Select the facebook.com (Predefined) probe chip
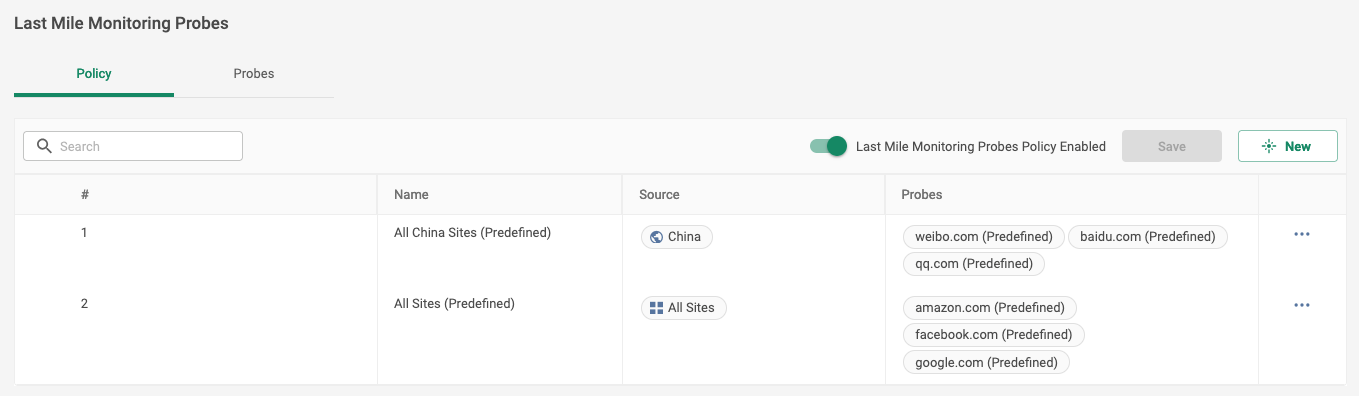 coord(993,335)
